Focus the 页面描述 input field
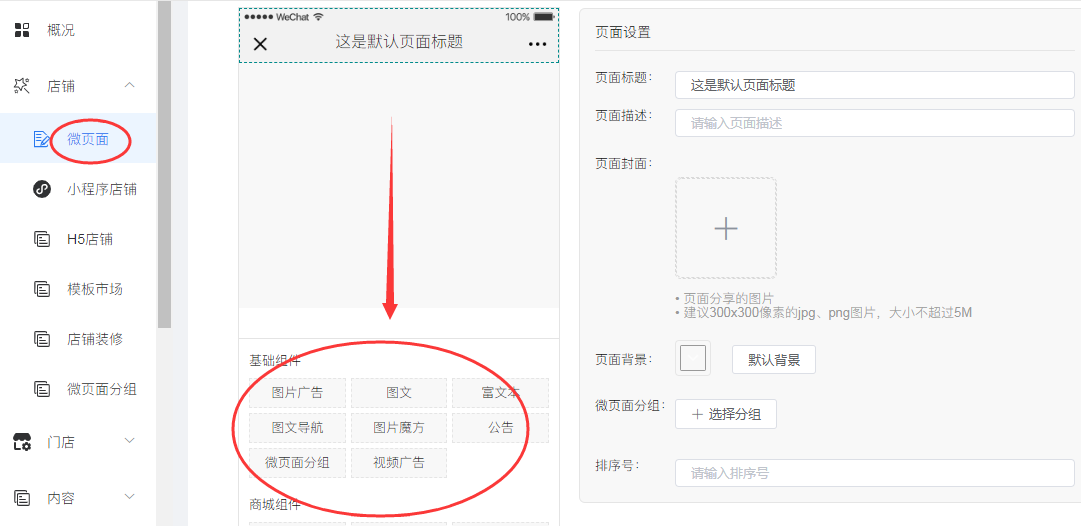This screenshot has height=526, width=1081. tap(874, 123)
